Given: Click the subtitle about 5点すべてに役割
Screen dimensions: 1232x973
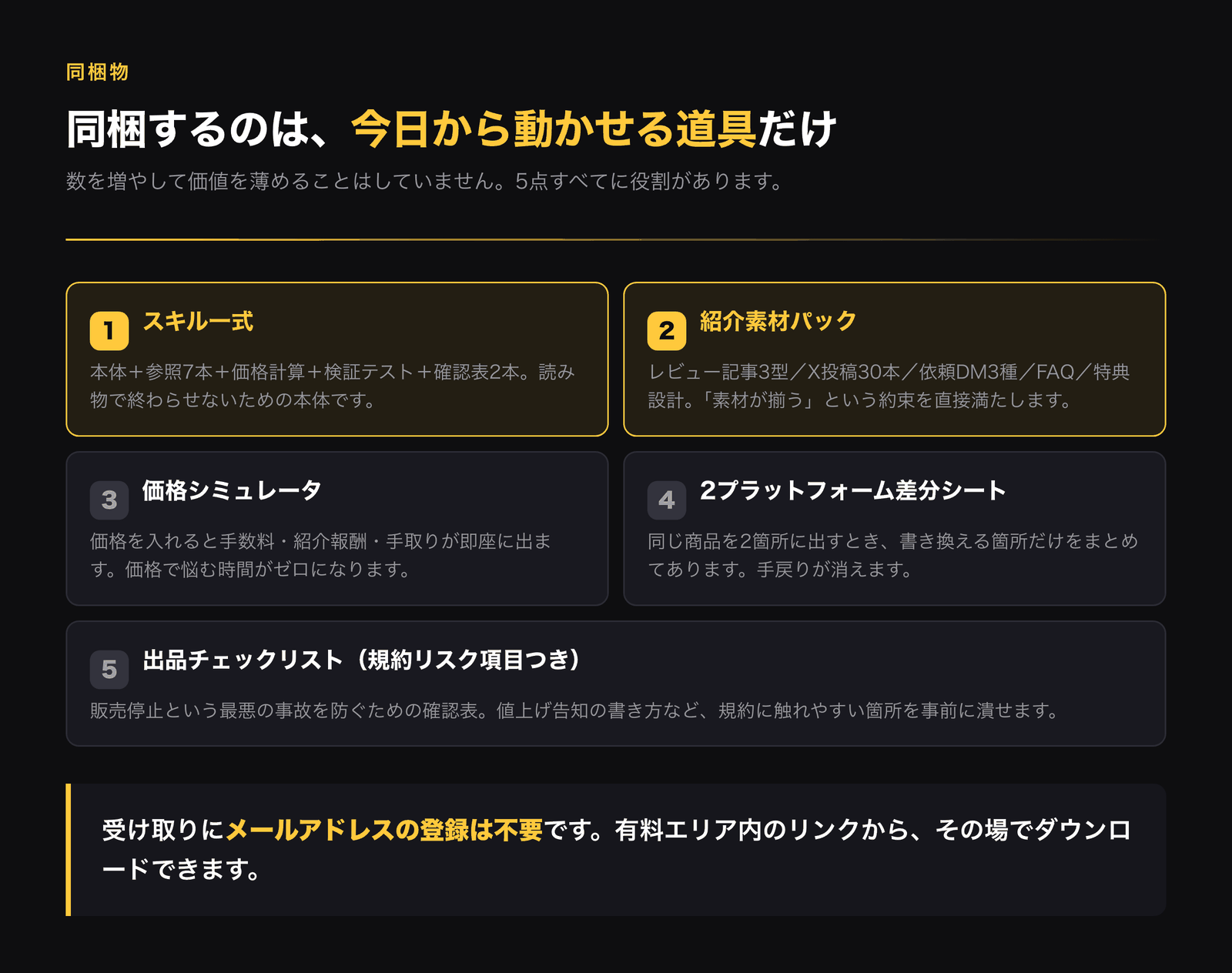Looking at the screenshot, I should point(424,182).
